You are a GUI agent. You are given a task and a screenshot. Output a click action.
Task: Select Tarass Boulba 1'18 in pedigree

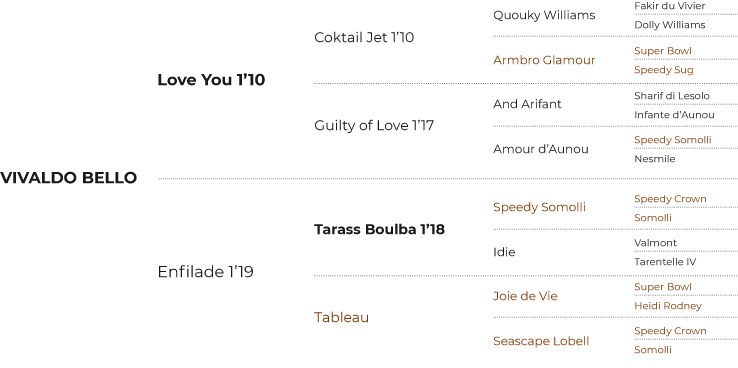tap(379, 230)
